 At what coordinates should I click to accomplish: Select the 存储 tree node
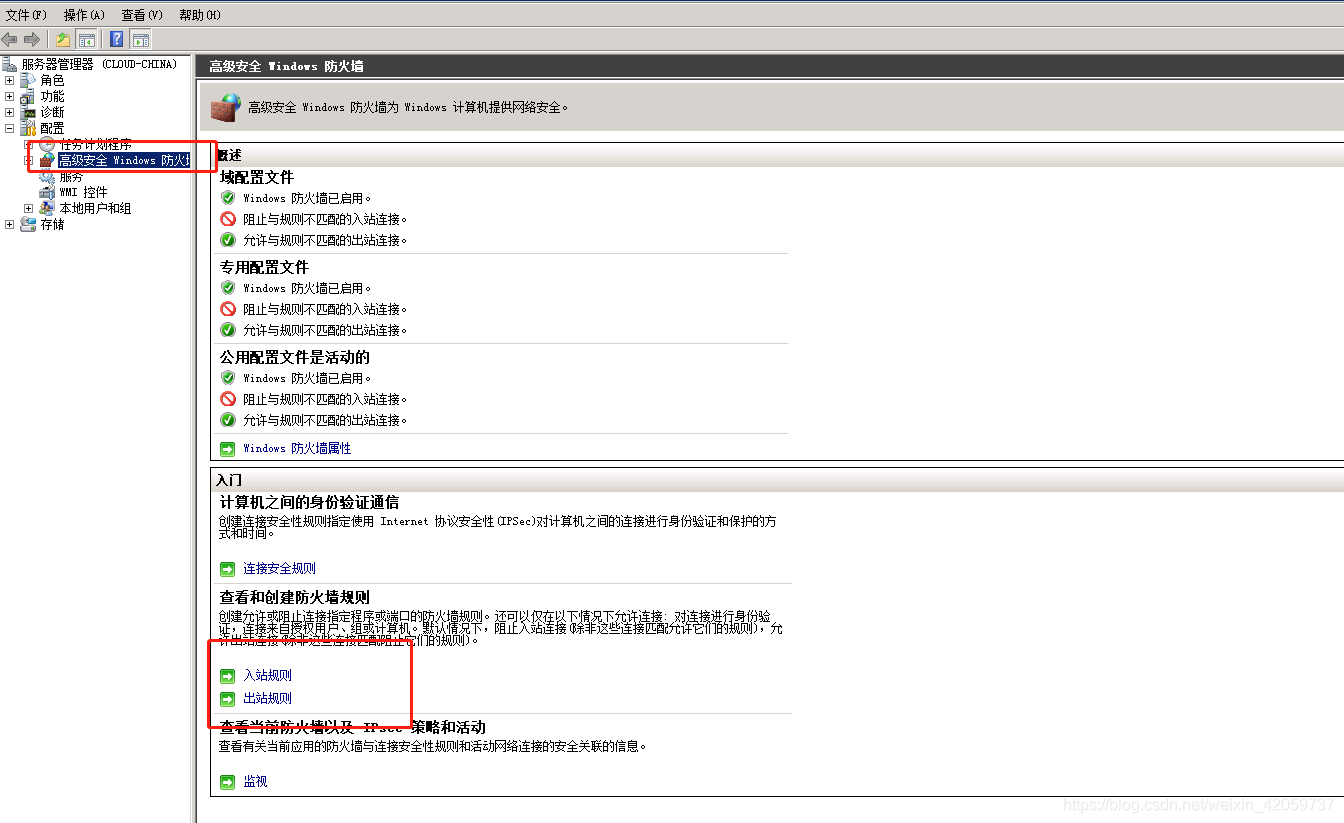[52, 224]
